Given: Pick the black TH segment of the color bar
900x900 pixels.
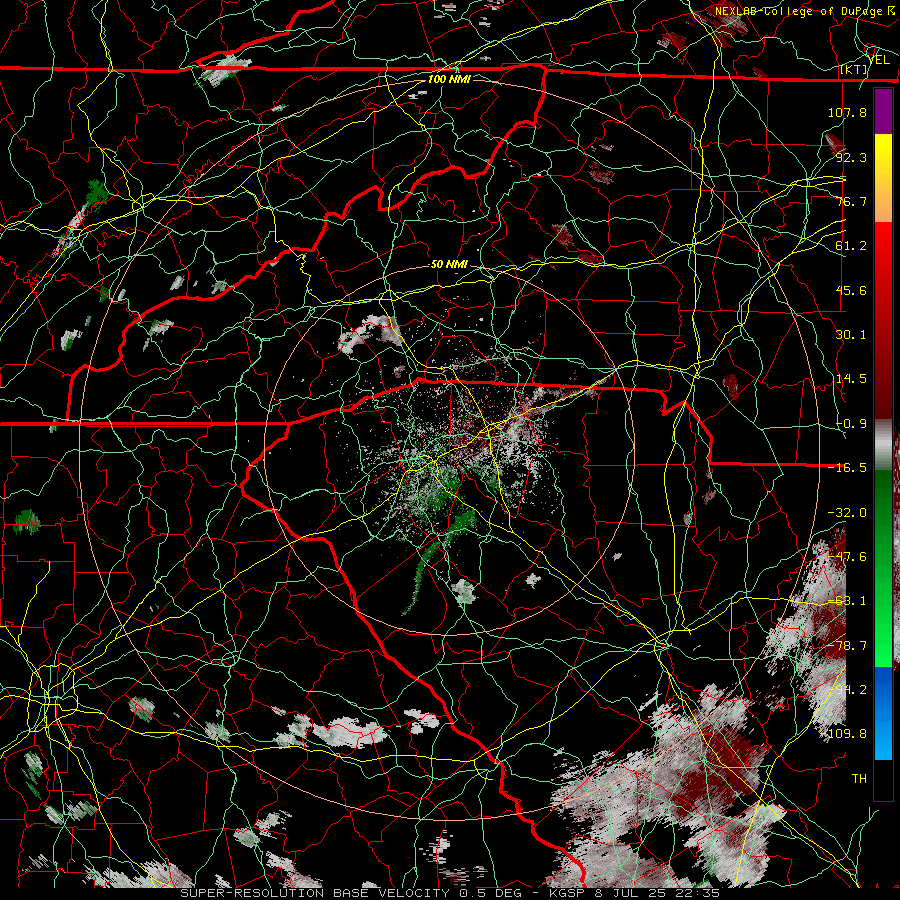Looking at the screenshot, I should pyautogui.click(x=883, y=779).
